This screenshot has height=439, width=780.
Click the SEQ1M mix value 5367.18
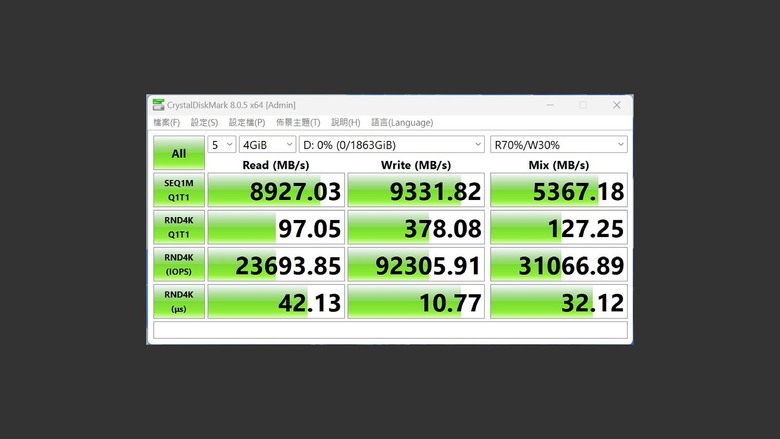[559, 190]
